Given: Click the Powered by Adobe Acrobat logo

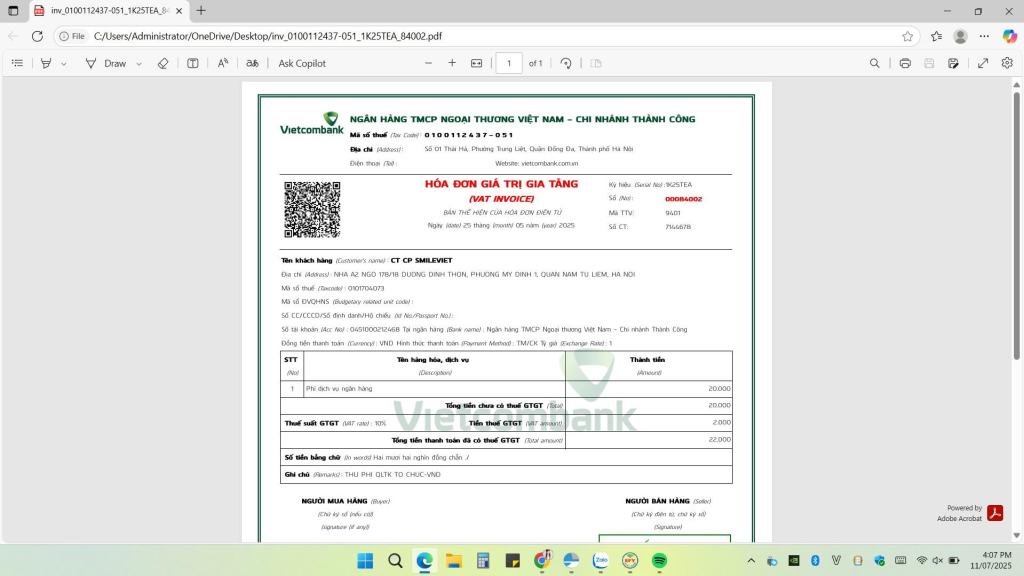Looking at the screenshot, I should coord(995,513).
